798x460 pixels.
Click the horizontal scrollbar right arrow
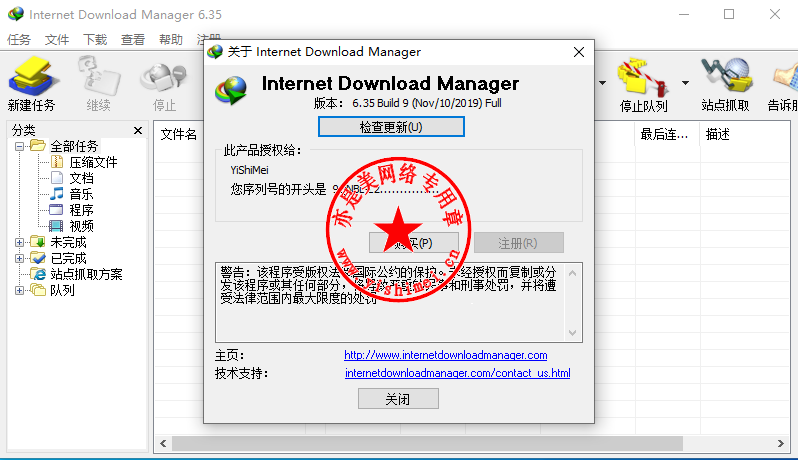[780, 443]
